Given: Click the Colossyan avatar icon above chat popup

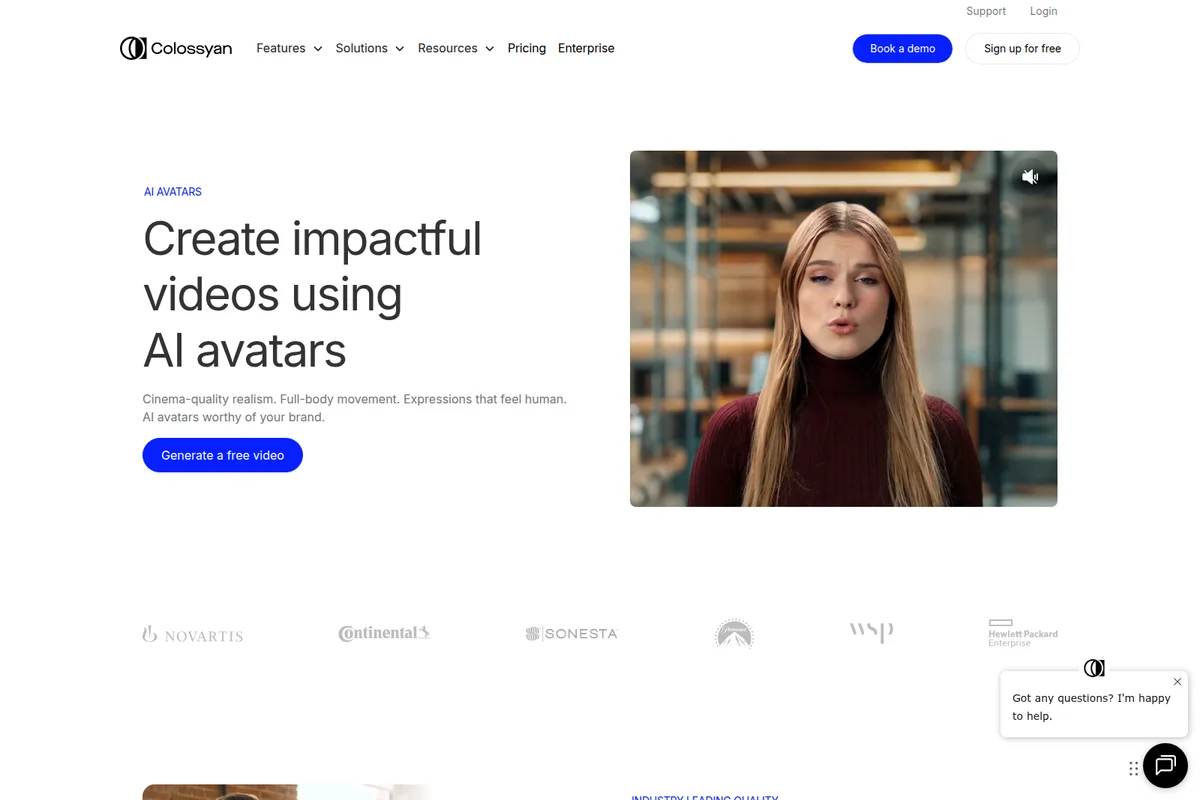Looking at the screenshot, I should pyautogui.click(x=1094, y=667).
